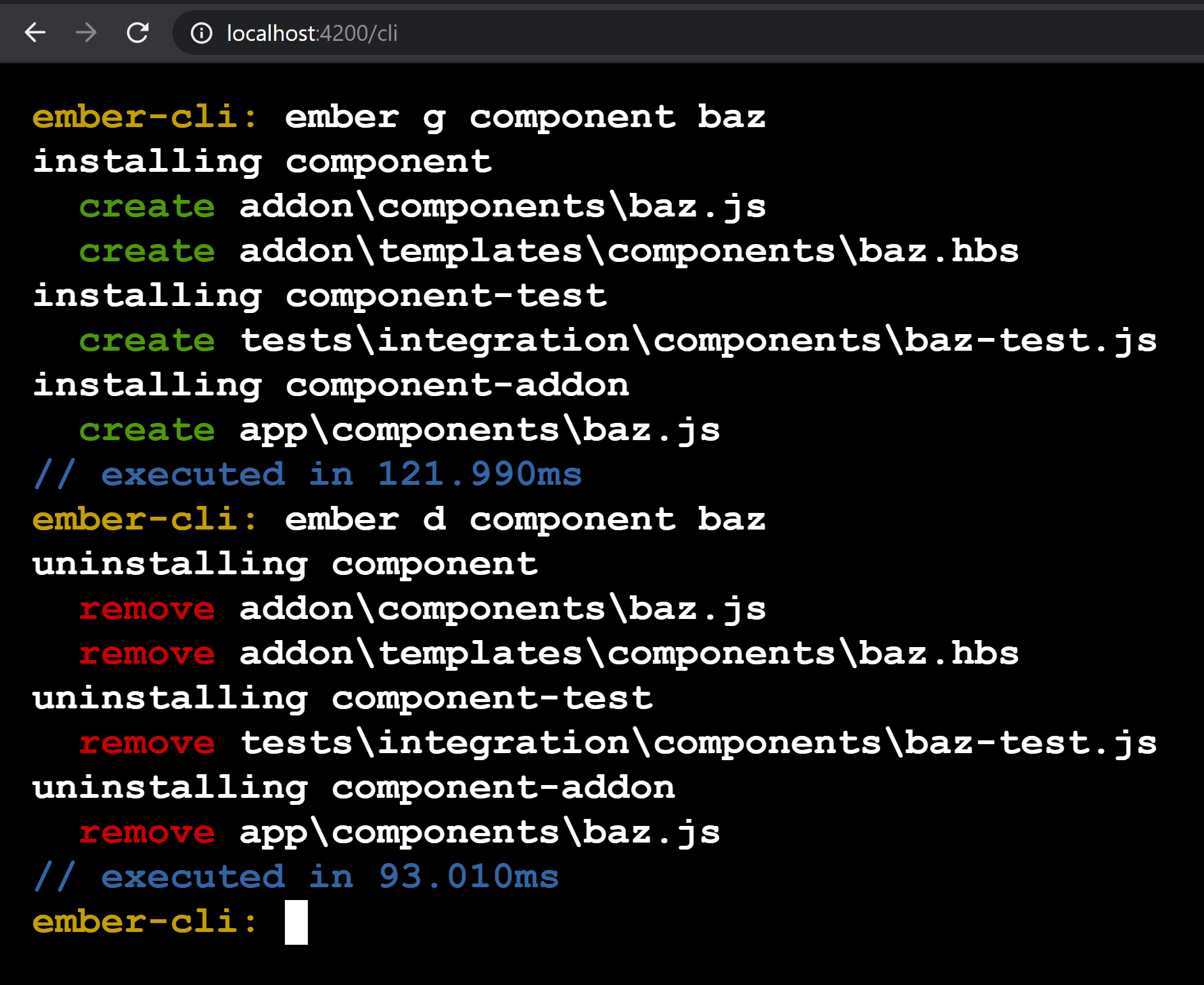Click the created path addon\components\baz.js
The width and height of the screenshot is (1204, 985).
[503, 207]
